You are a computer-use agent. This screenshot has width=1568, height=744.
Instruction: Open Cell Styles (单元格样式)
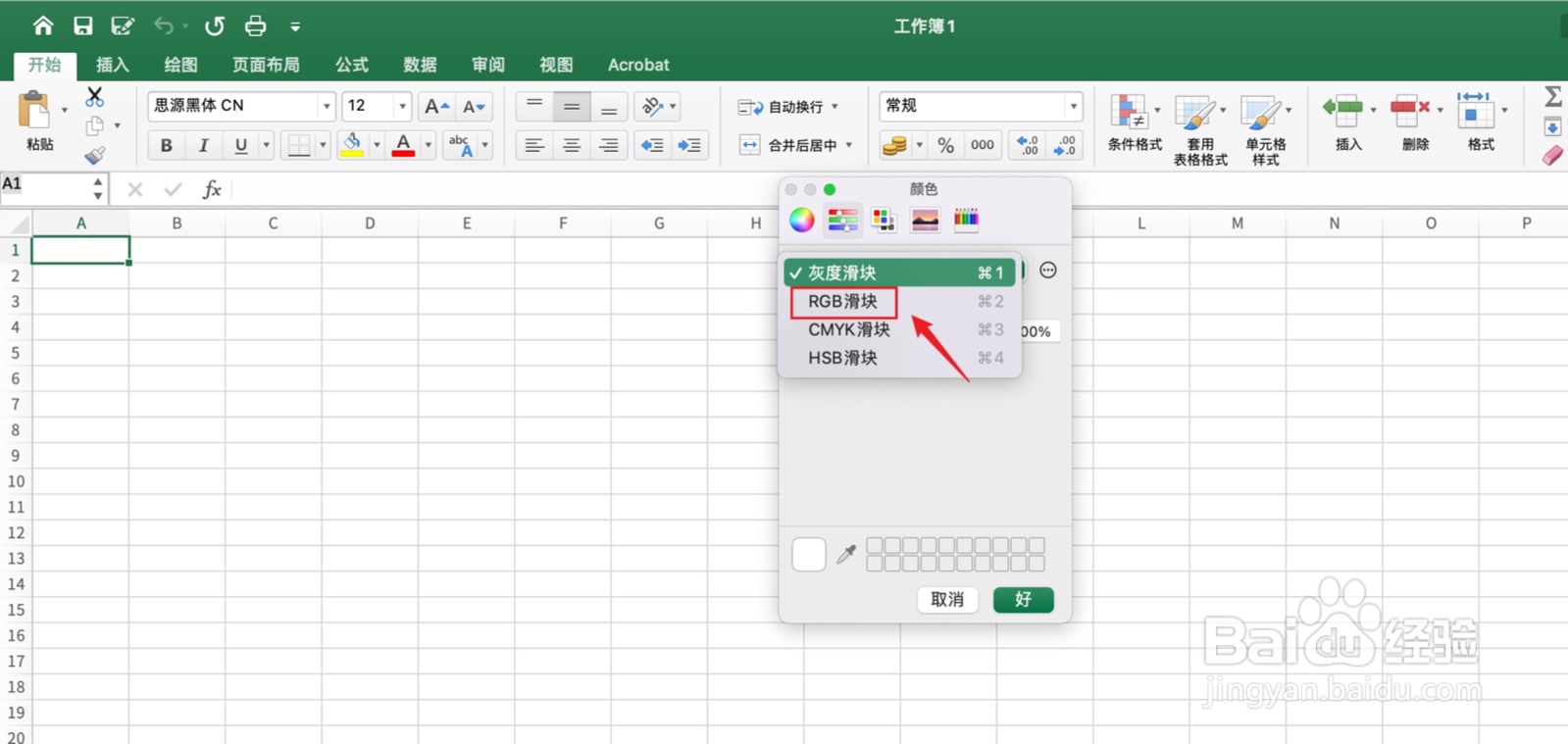[x=1265, y=129]
